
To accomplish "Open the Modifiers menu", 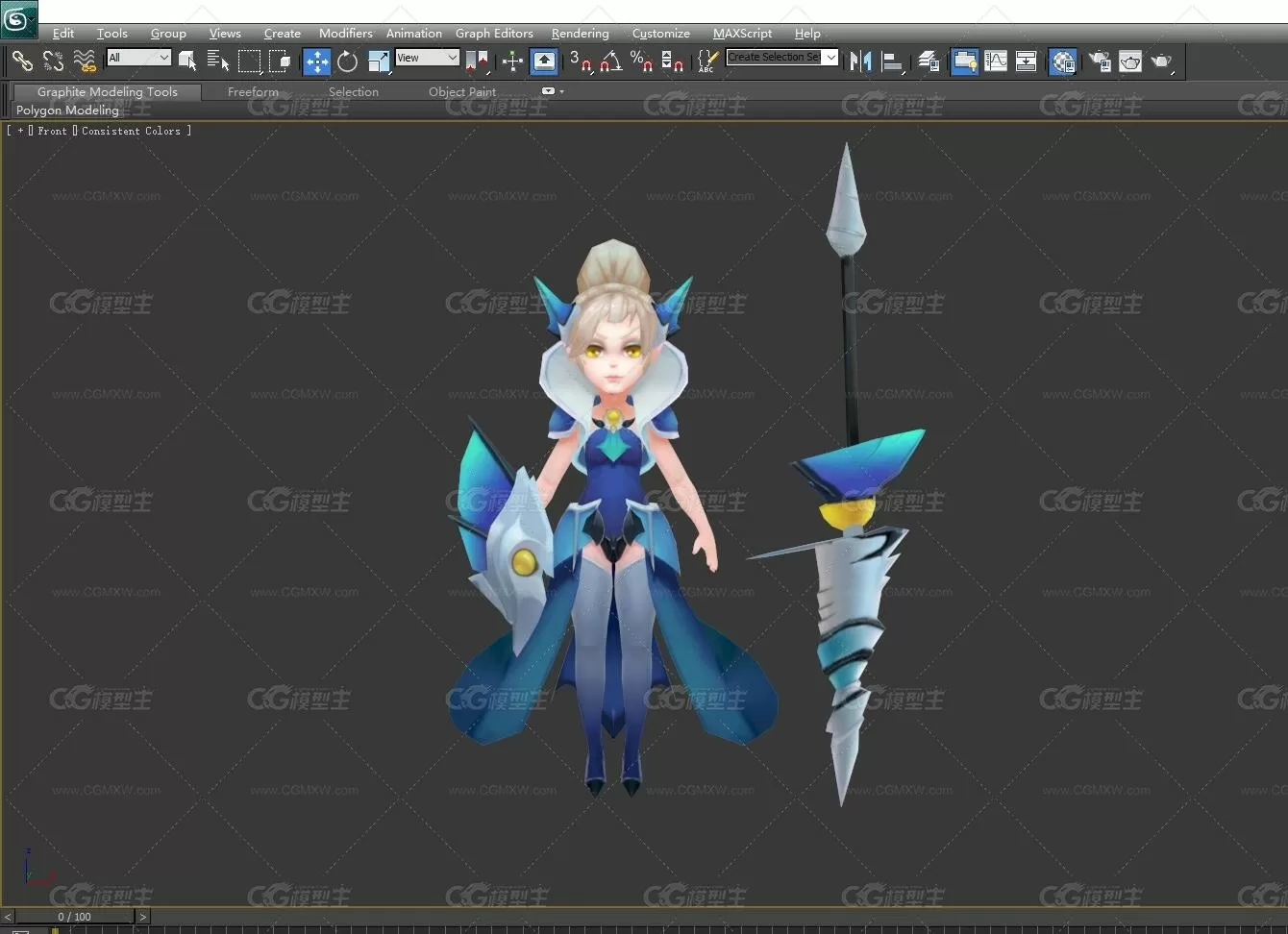I will 345,33.
